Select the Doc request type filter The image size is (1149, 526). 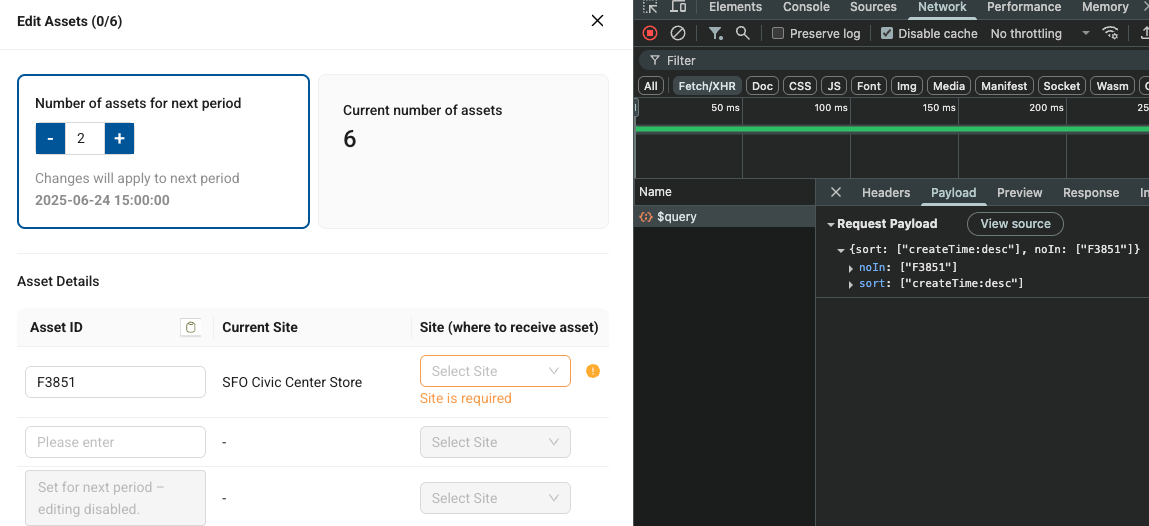(763, 86)
